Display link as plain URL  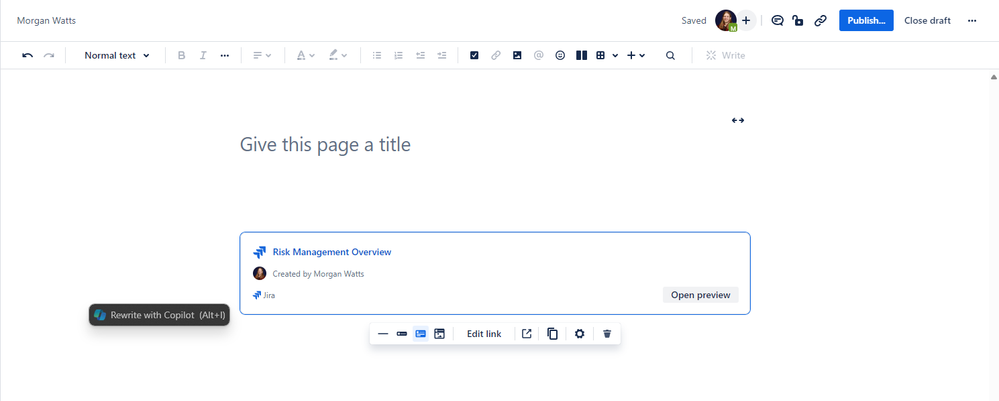[x=383, y=334]
